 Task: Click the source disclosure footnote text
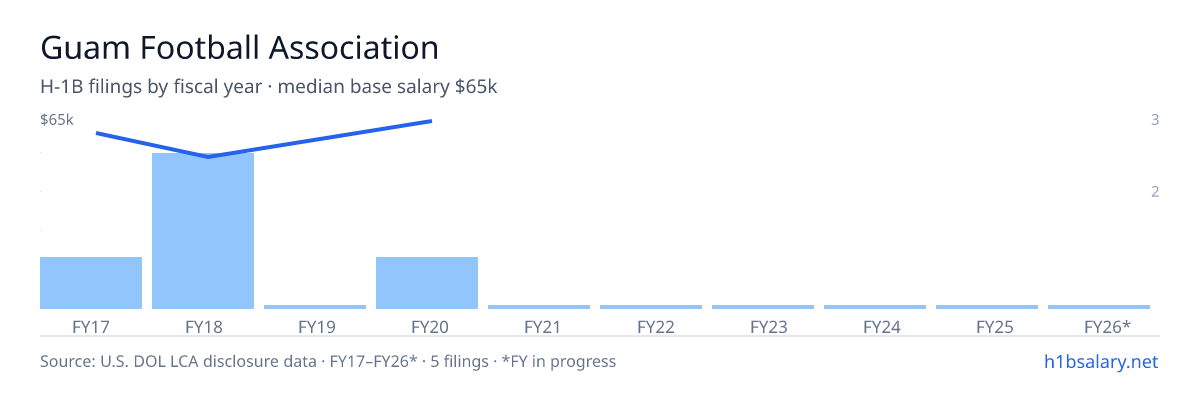point(328,361)
